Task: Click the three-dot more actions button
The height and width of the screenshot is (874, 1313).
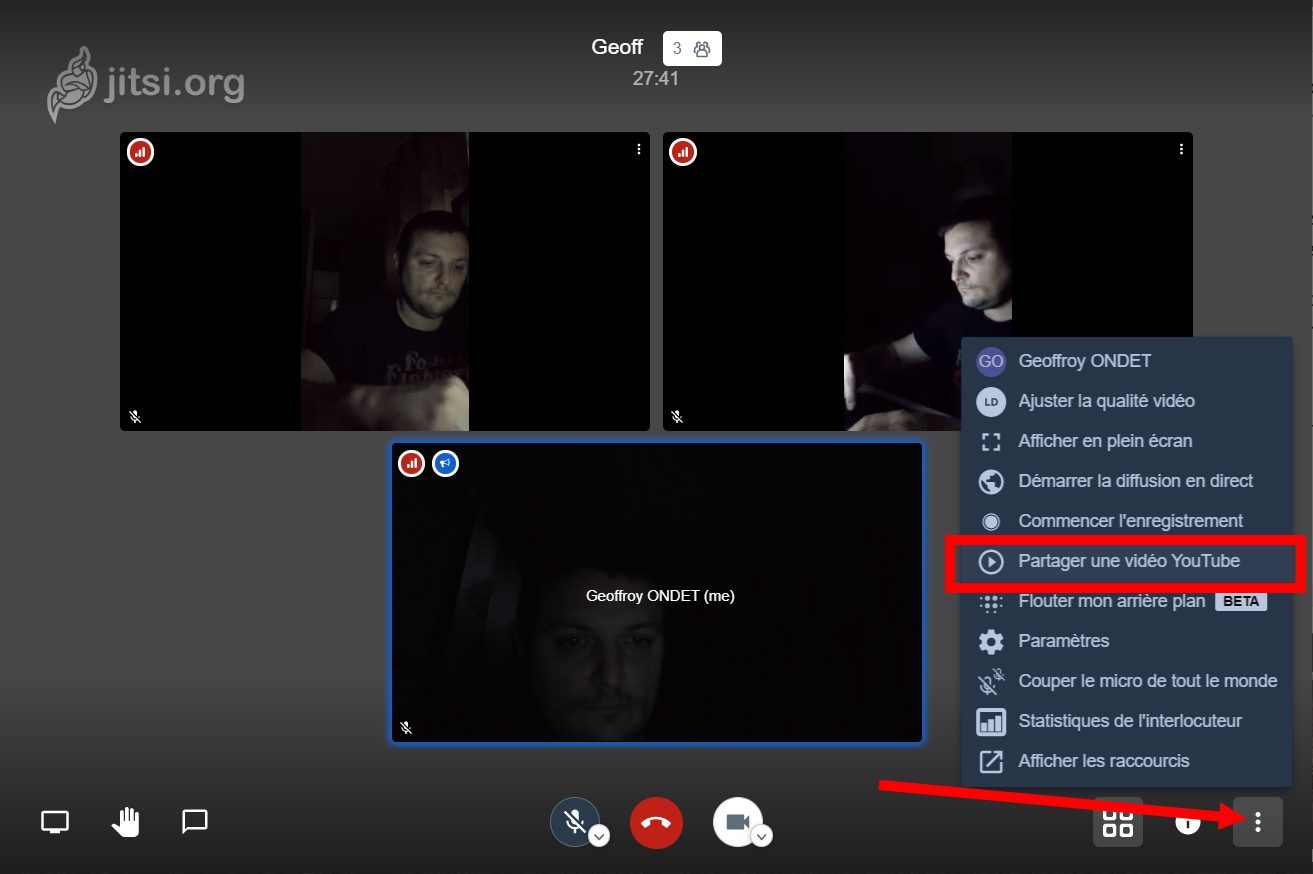Action: point(1258,822)
